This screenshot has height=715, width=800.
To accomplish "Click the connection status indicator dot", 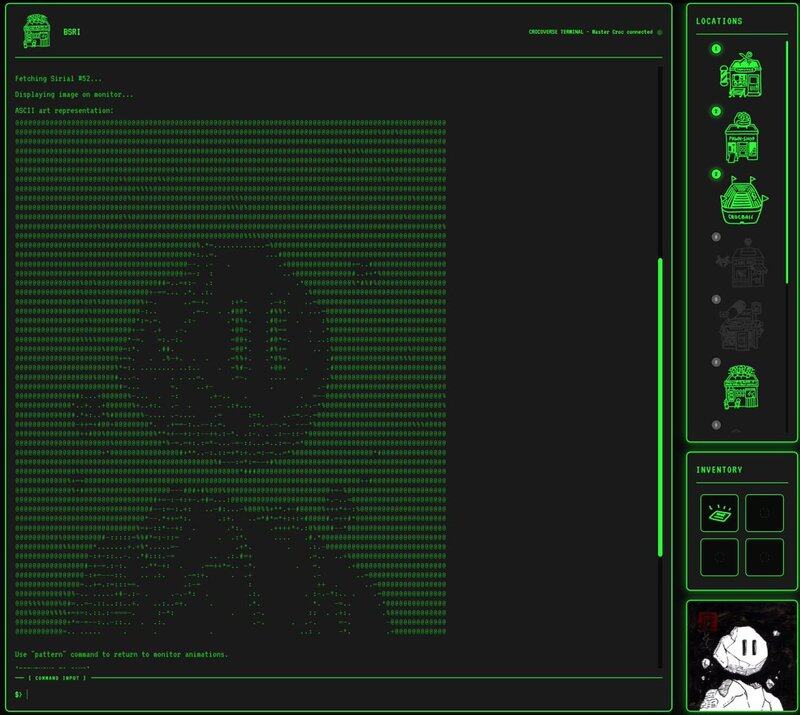I will tap(660, 32).
